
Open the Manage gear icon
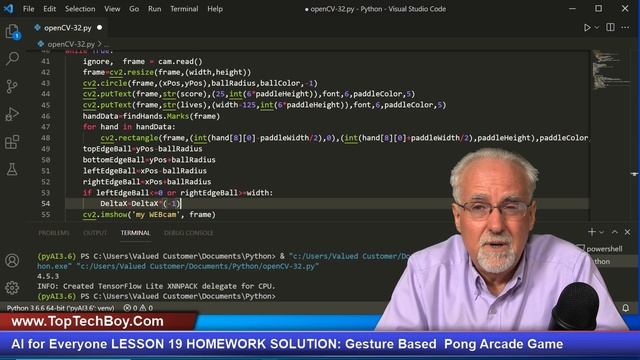pos(12,288)
